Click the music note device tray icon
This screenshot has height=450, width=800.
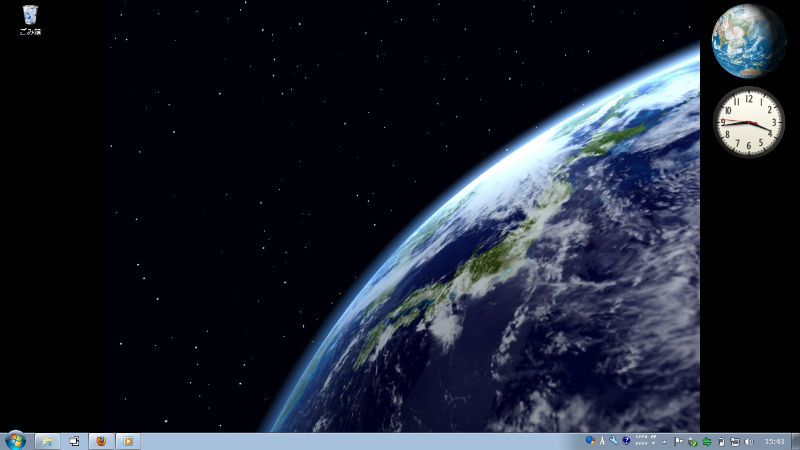(721, 442)
